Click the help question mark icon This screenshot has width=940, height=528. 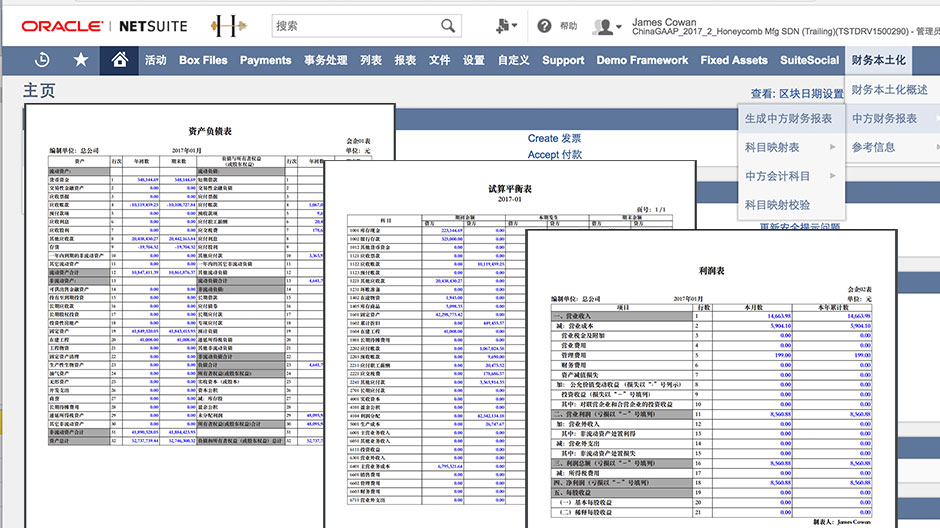point(544,26)
